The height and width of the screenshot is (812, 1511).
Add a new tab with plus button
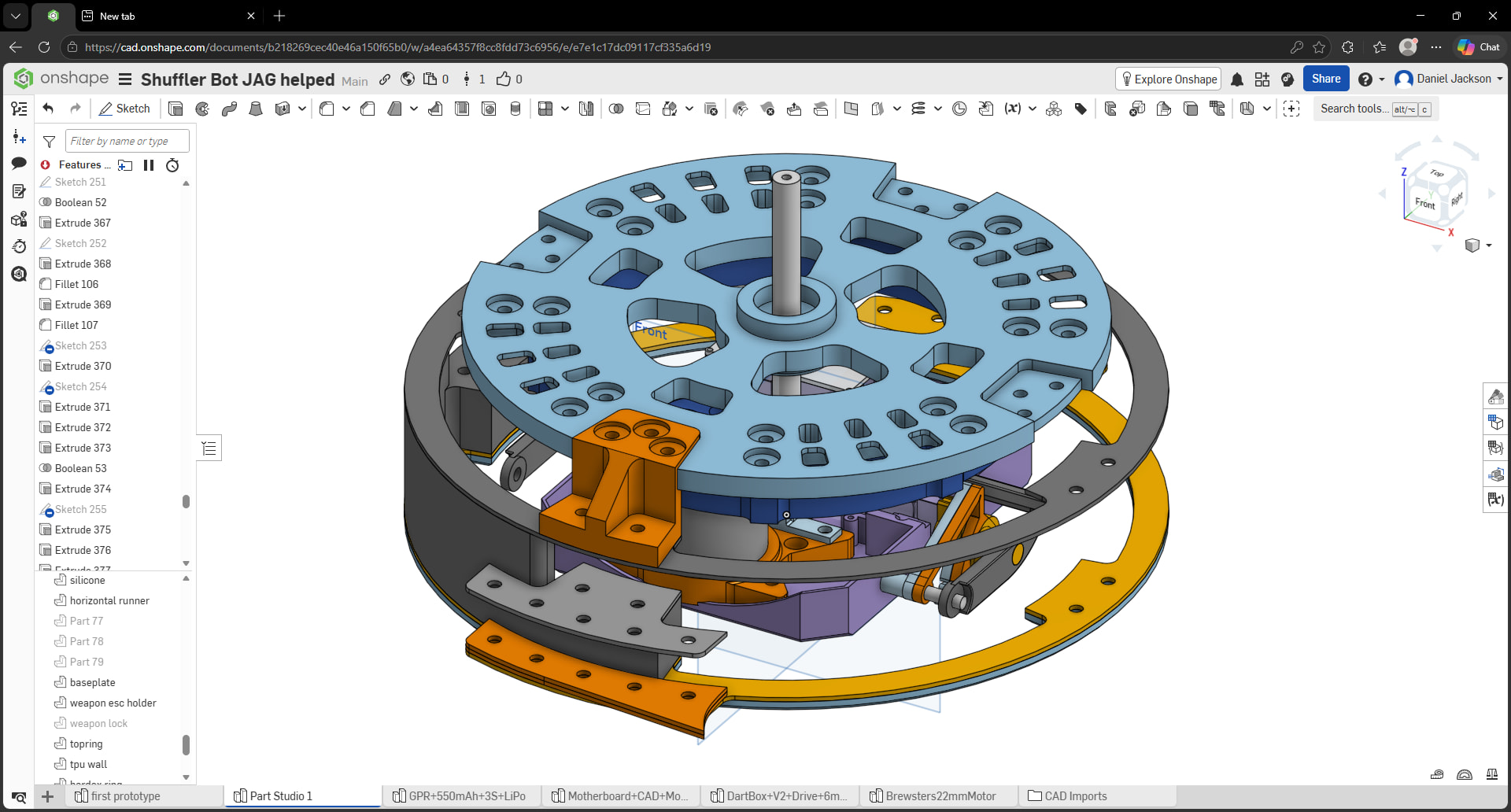(47, 796)
